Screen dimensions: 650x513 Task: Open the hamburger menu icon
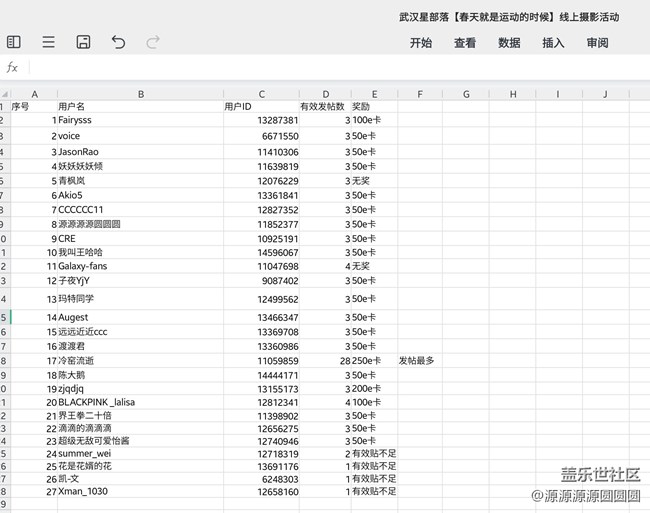point(48,42)
